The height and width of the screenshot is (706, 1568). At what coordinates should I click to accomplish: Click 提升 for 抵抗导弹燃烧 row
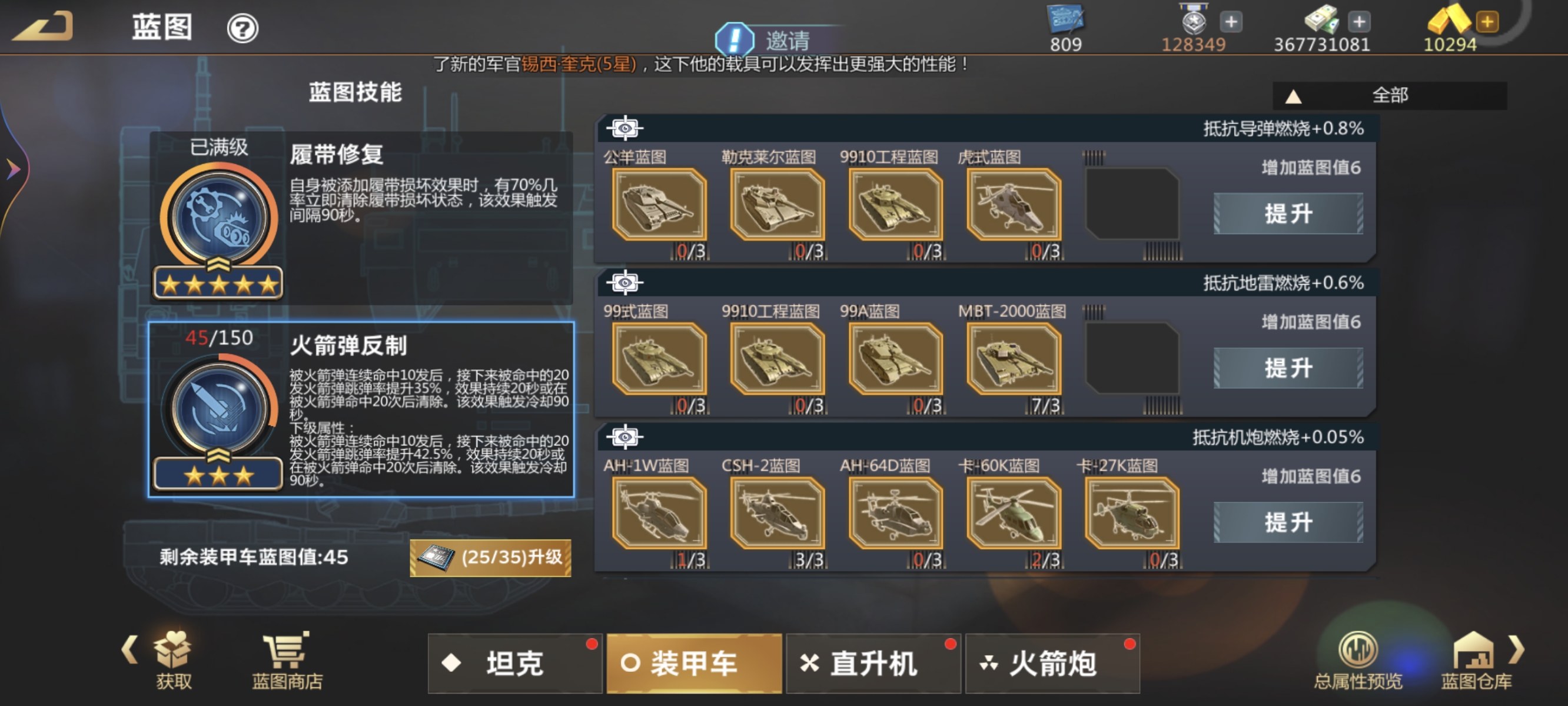(x=1288, y=214)
